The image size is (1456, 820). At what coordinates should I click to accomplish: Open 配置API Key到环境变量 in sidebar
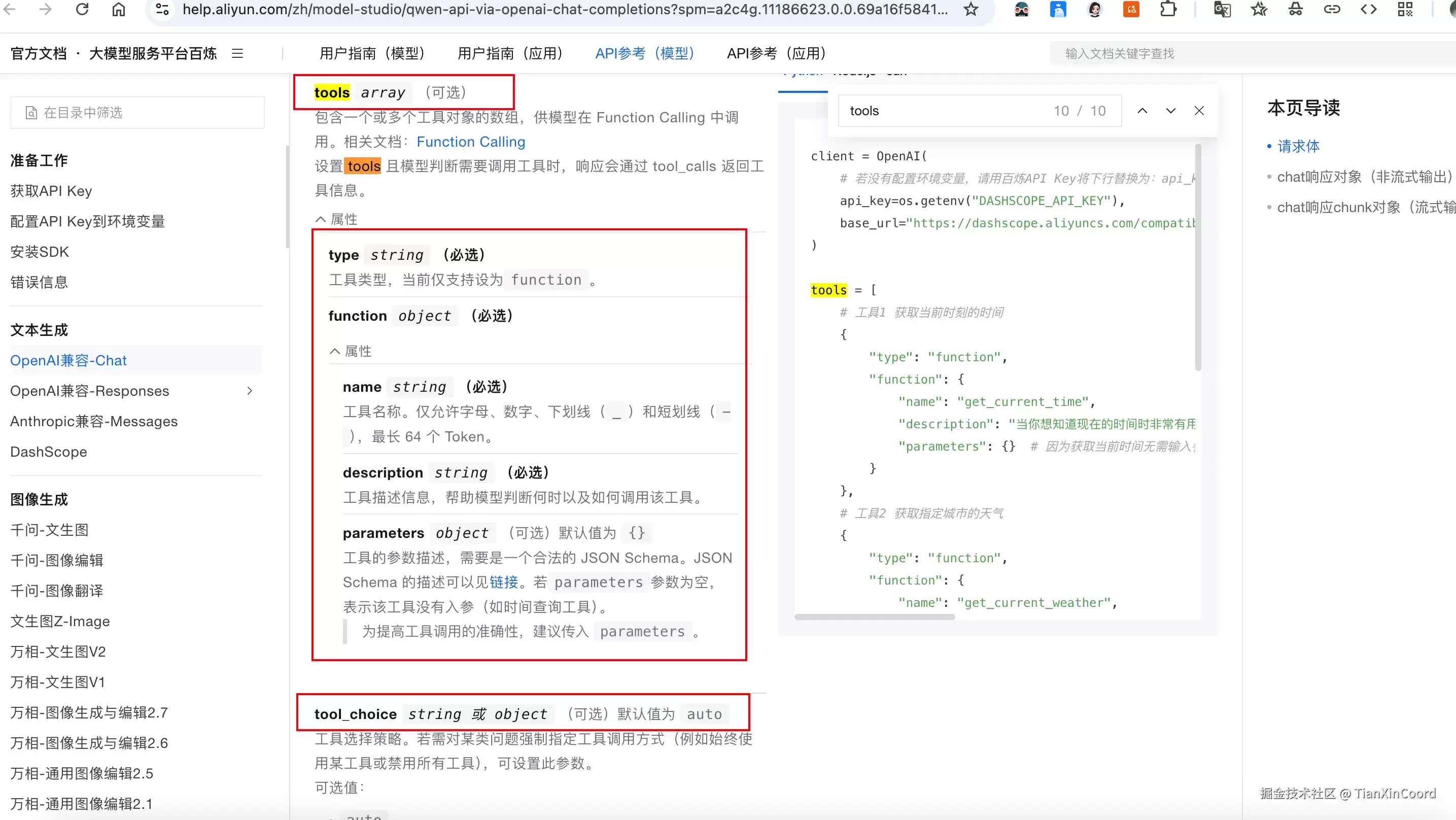(88, 222)
